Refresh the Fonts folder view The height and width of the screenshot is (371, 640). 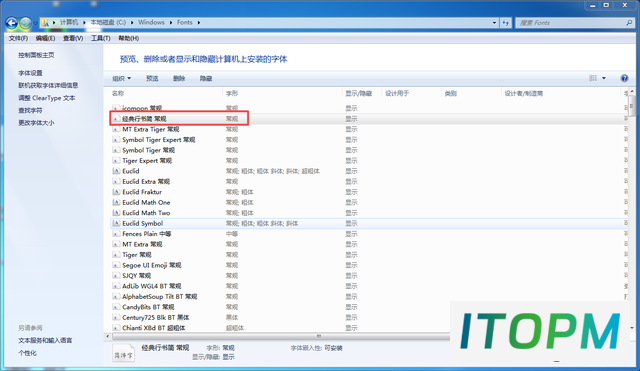click(x=506, y=23)
